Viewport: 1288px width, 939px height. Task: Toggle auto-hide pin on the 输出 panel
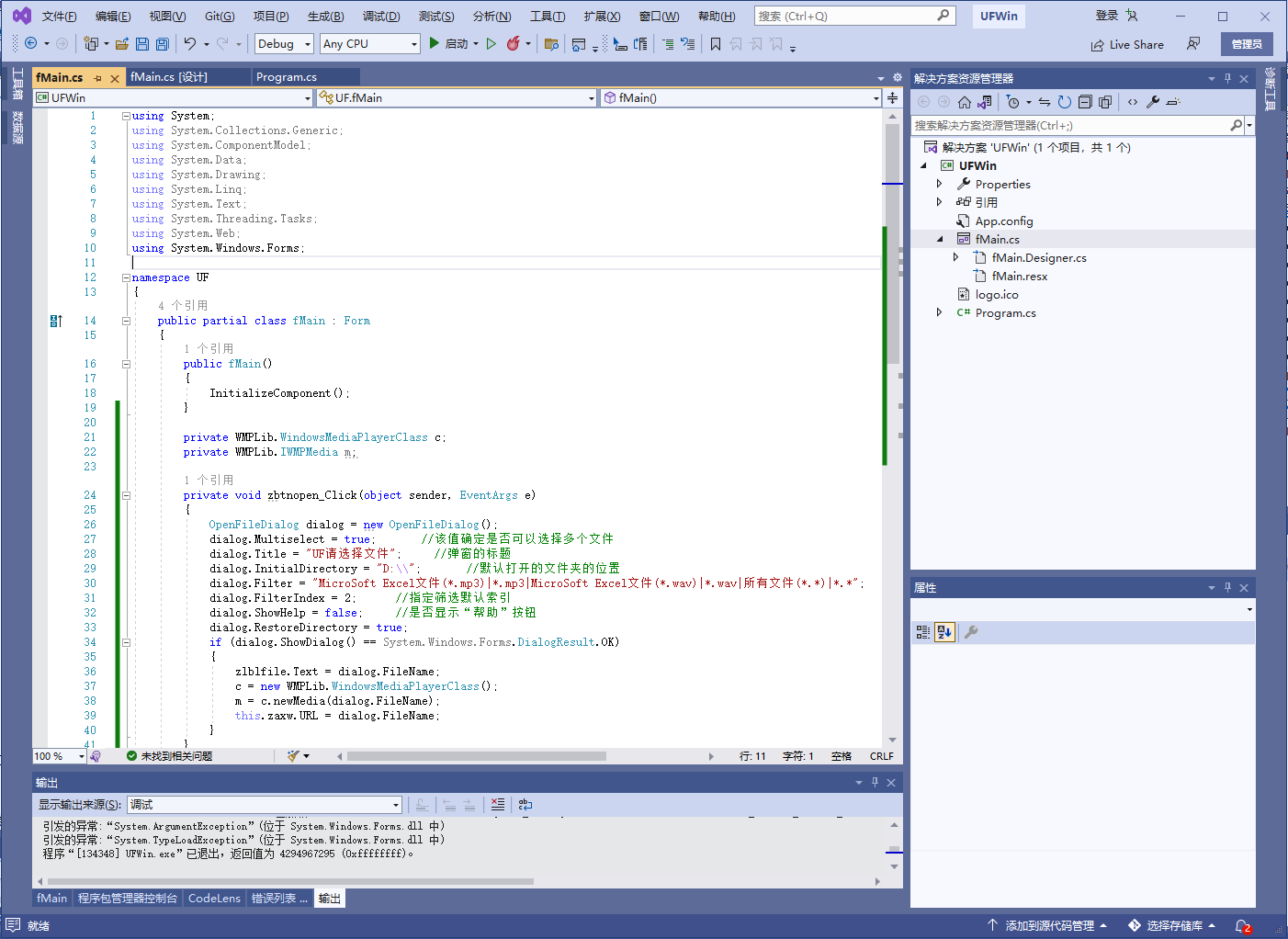click(875, 782)
